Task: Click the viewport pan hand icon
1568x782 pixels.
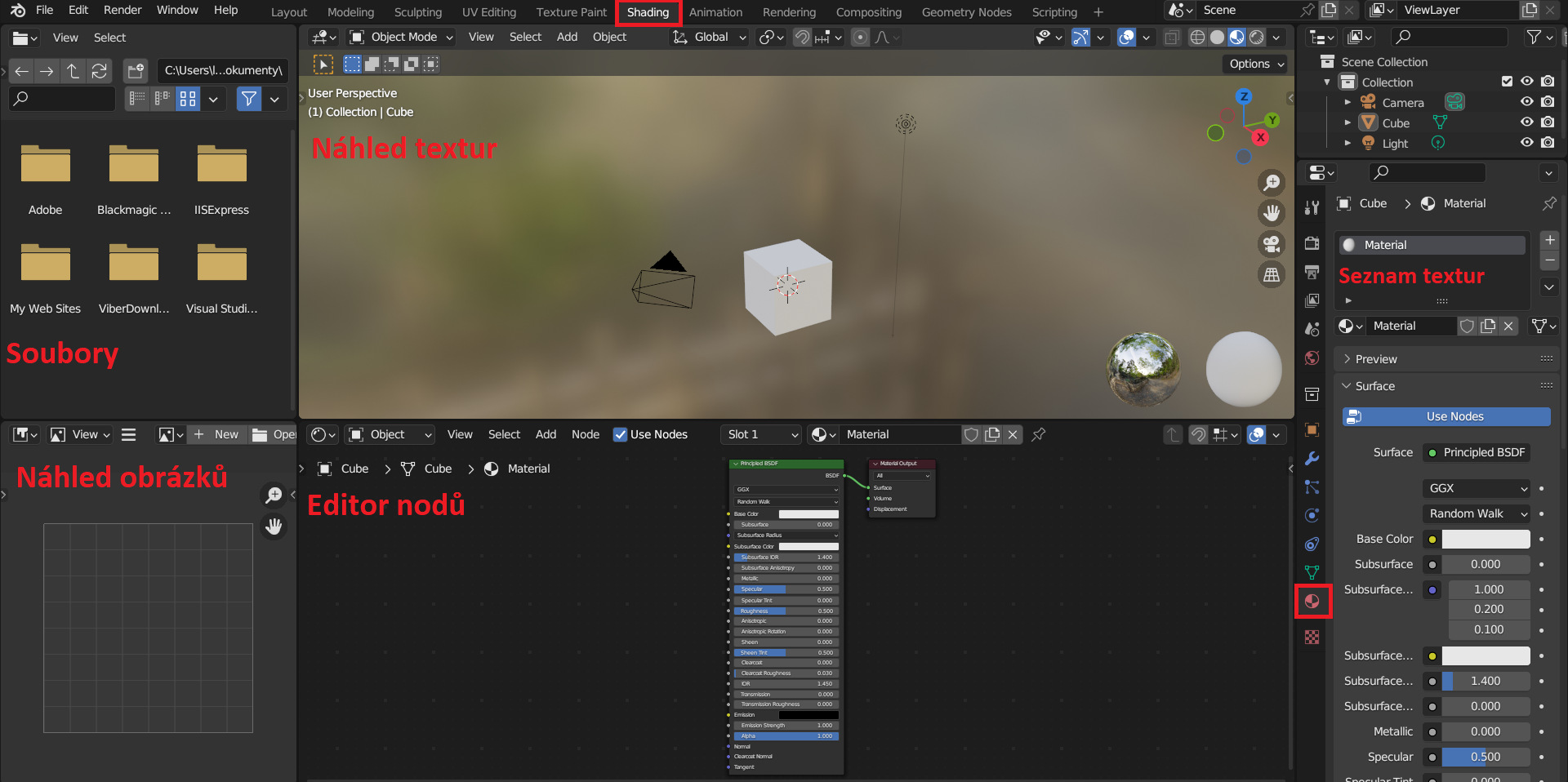Action: coord(1272,213)
